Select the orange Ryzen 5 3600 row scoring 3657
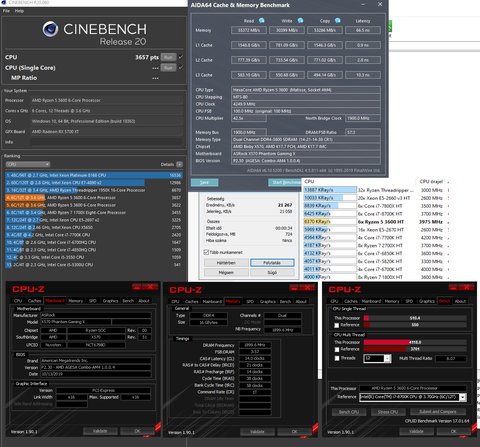This screenshot has width=480, height=447. click(x=94, y=198)
